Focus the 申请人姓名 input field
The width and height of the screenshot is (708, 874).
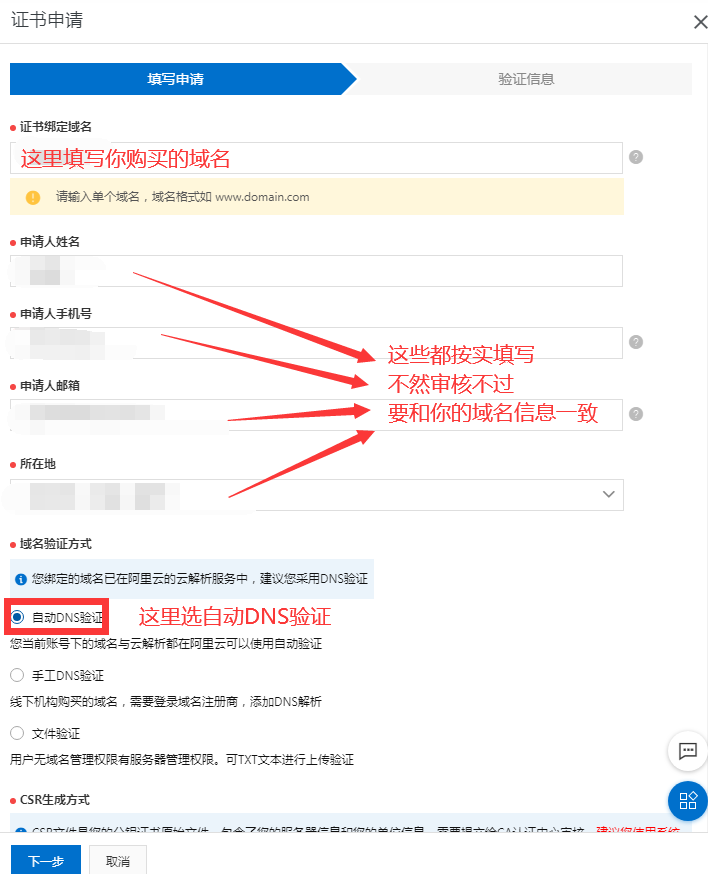click(316, 271)
